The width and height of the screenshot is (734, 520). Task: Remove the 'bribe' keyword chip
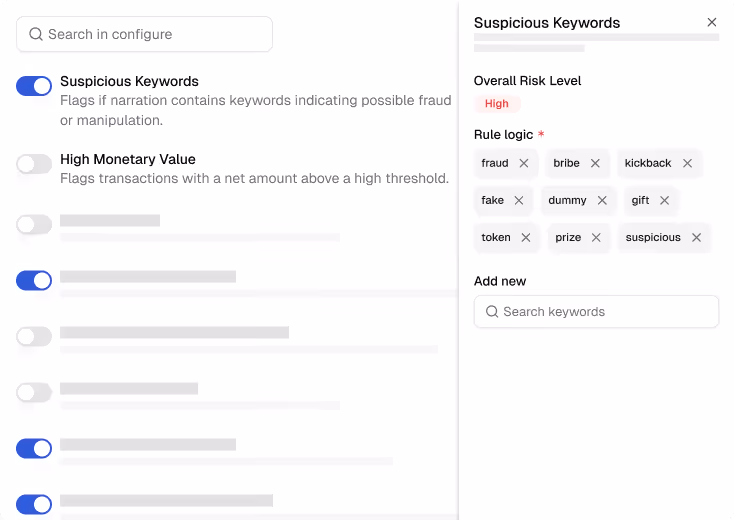tap(595, 163)
